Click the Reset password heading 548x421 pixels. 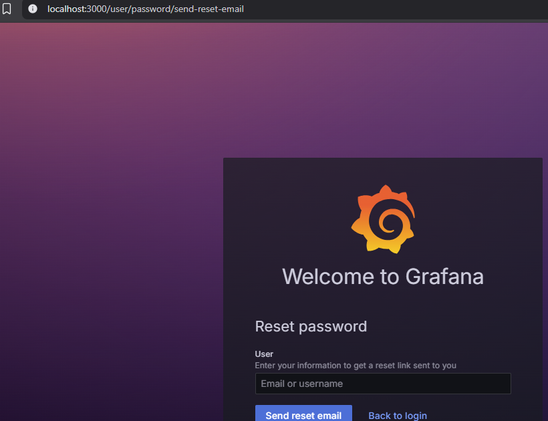pyautogui.click(x=311, y=326)
